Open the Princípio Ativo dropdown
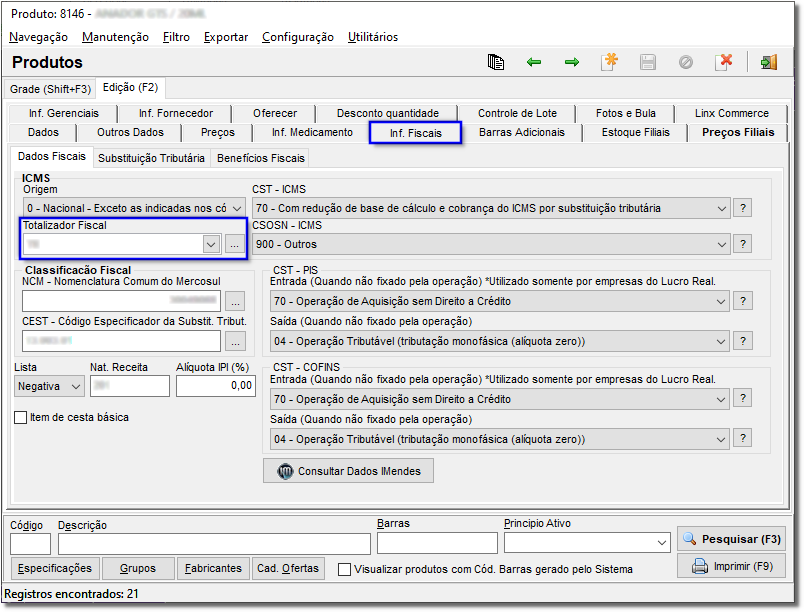The width and height of the screenshot is (804, 612). [661, 542]
